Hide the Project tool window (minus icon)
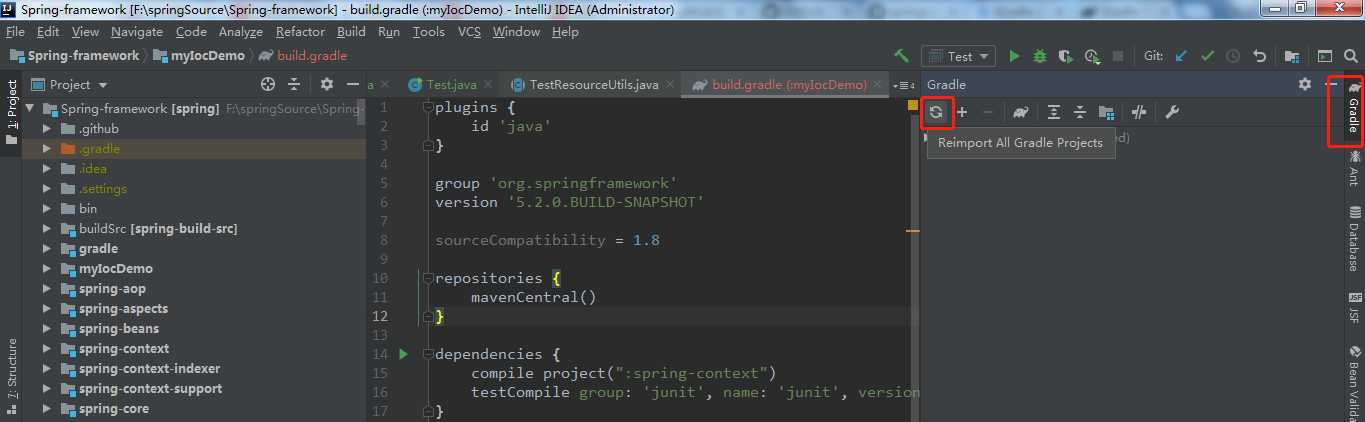Image resolution: width=1365 pixels, height=422 pixels. (x=353, y=84)
